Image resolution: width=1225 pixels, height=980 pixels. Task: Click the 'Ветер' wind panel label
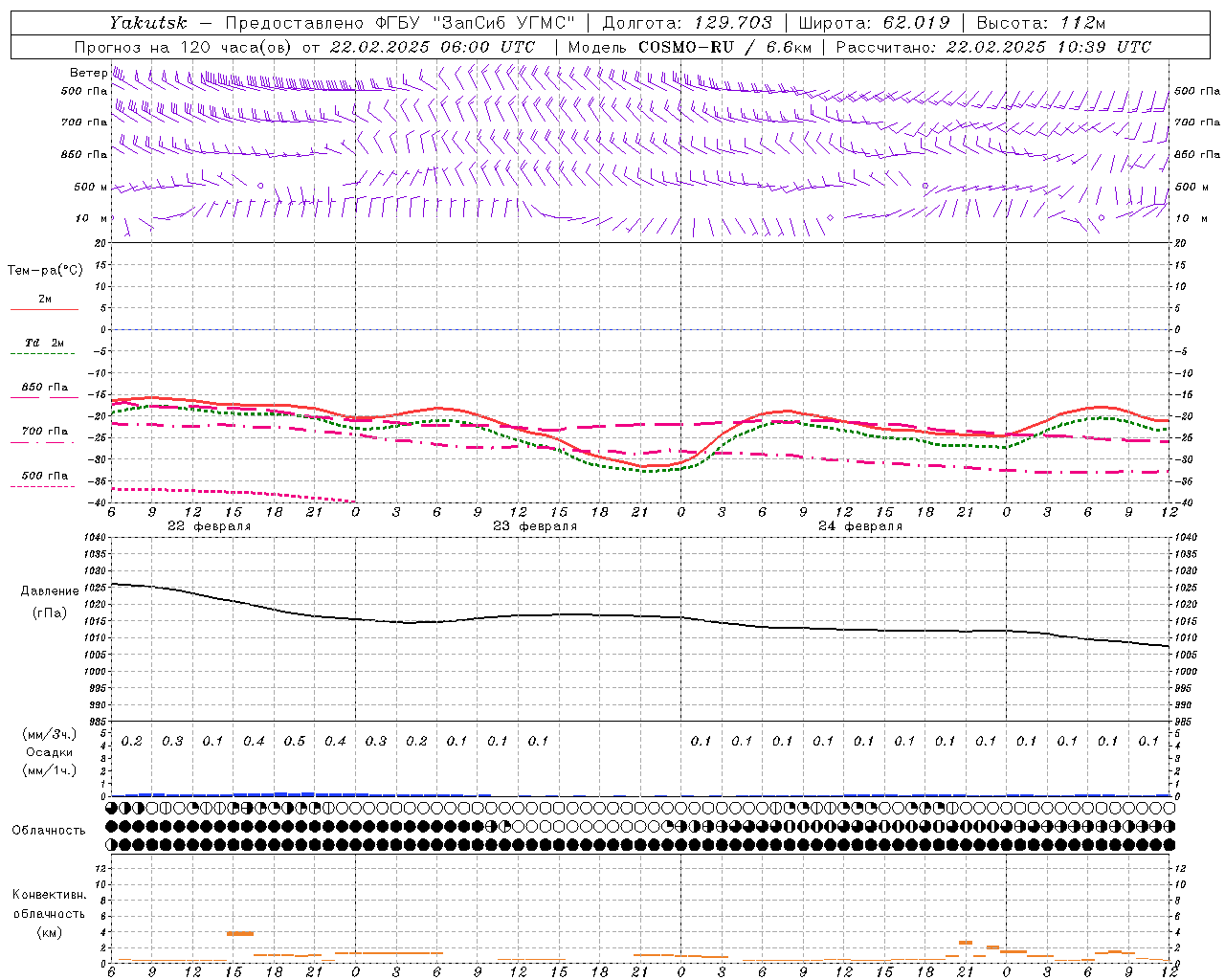tap(88, 73)
